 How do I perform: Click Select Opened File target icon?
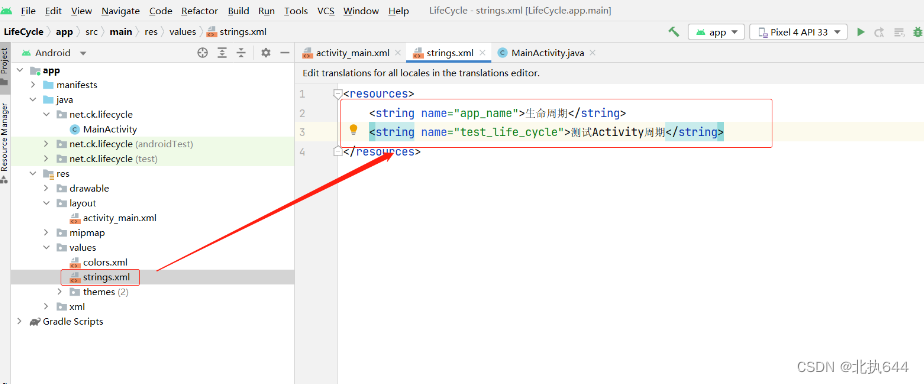pyautogui.click(x=203, y=52)
